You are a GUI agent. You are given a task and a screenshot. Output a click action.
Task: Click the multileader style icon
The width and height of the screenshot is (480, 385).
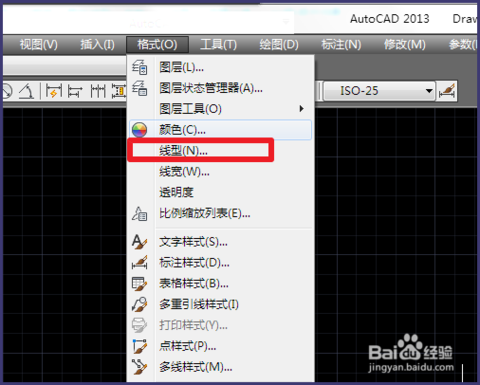[x=139, y=304]
